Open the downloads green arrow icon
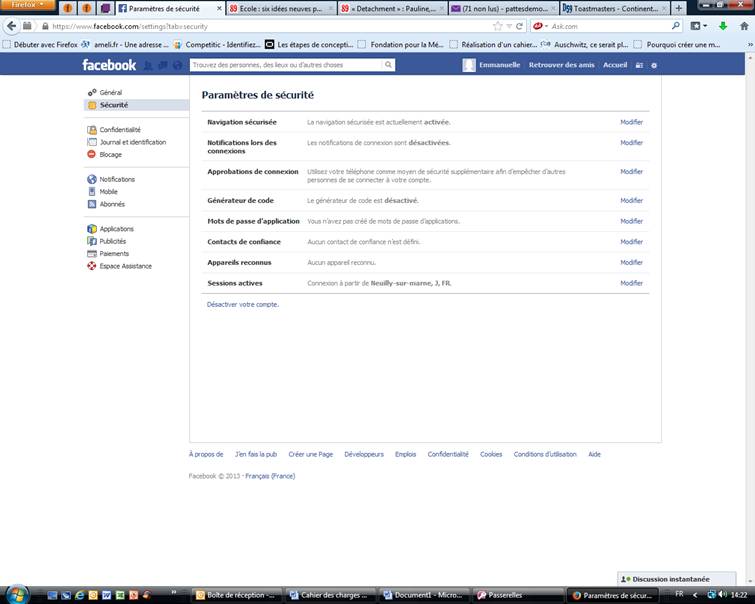 pyautogui.click(x=723, y=26)
